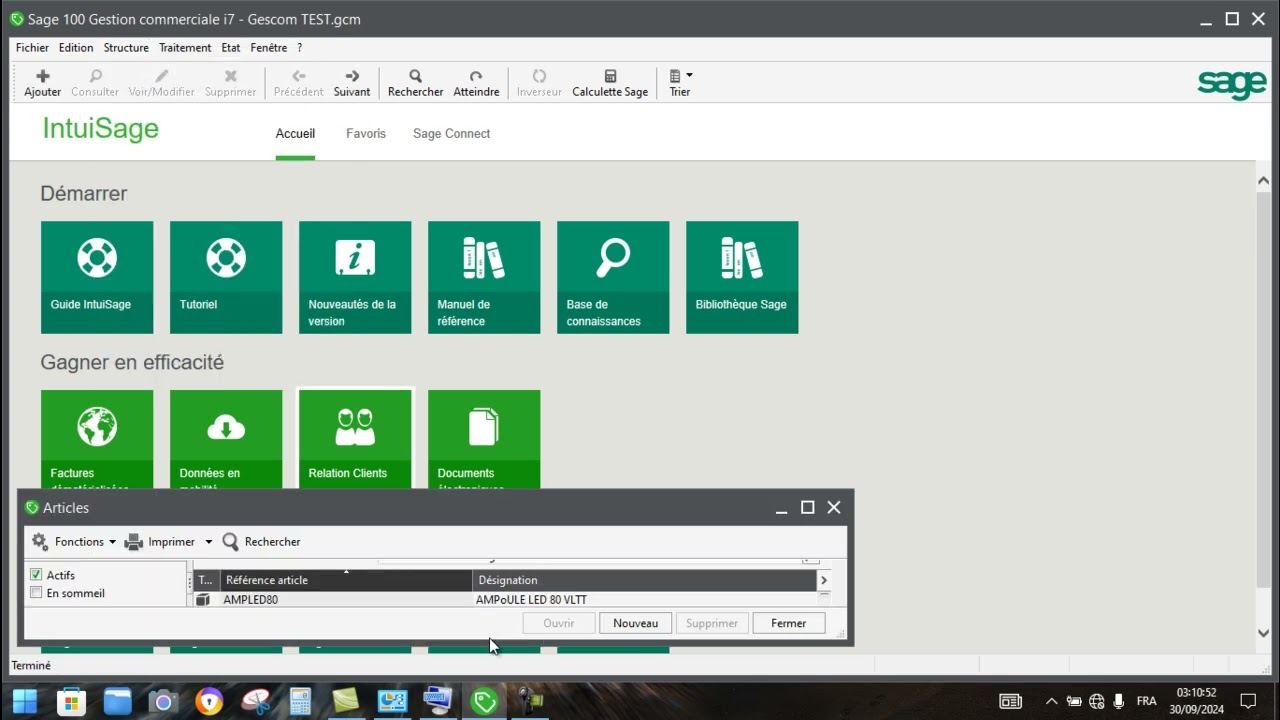Open the Fenêtre menu

pyautogui.click(x=269, y=48)
